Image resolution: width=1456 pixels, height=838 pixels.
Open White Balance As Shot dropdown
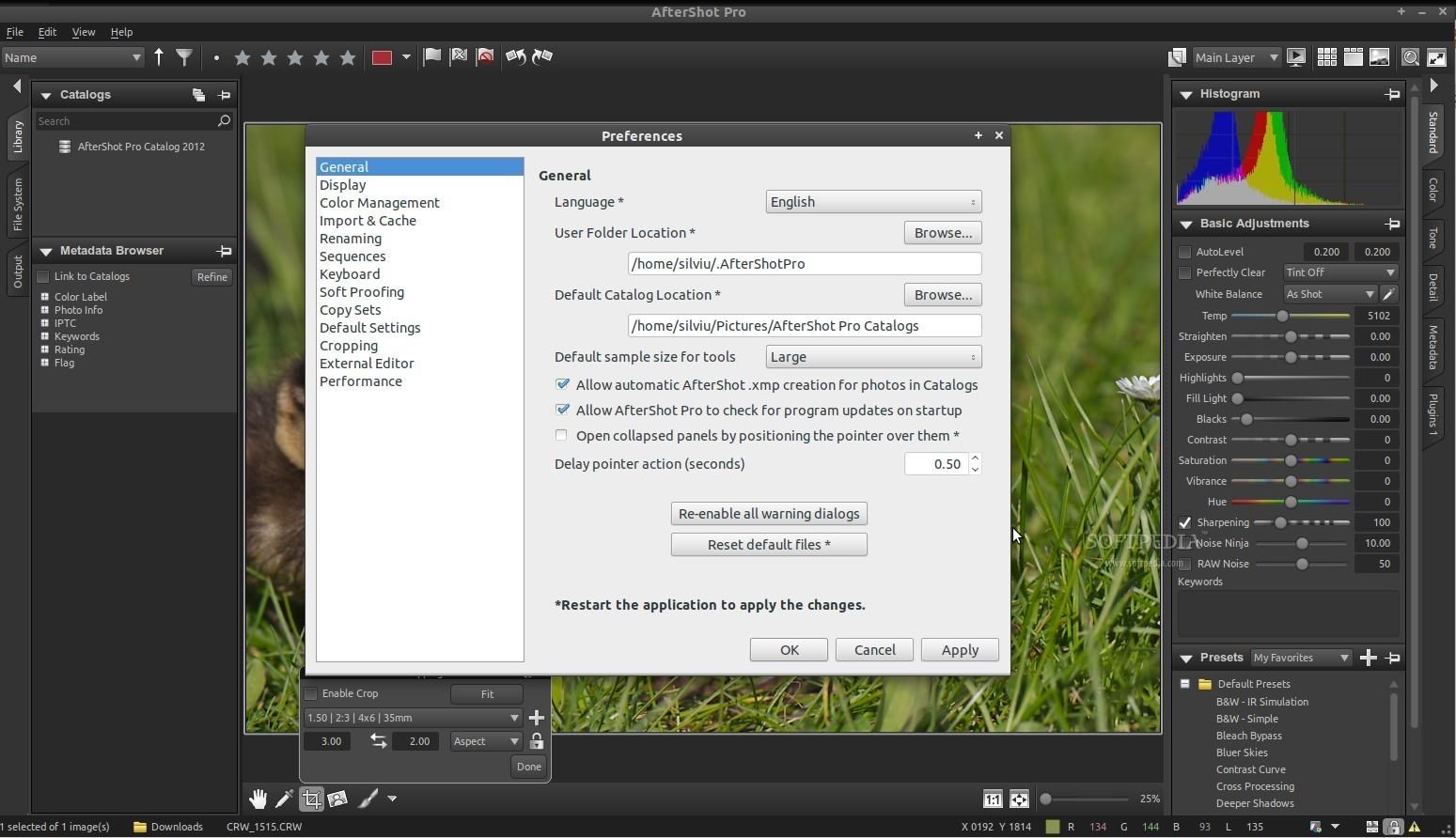(1330, 294)
